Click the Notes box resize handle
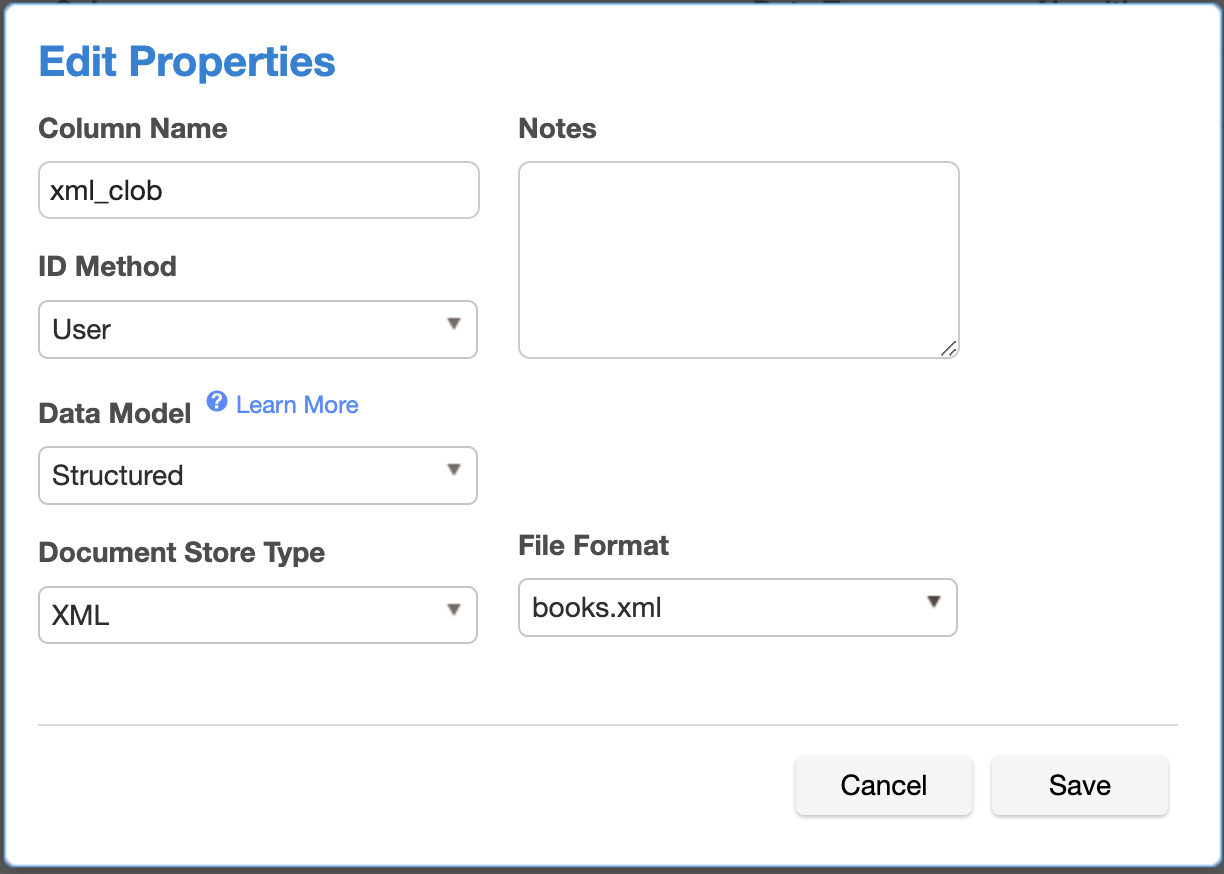The height and width of the screenshot is (874, 1224). click(948, 347)
